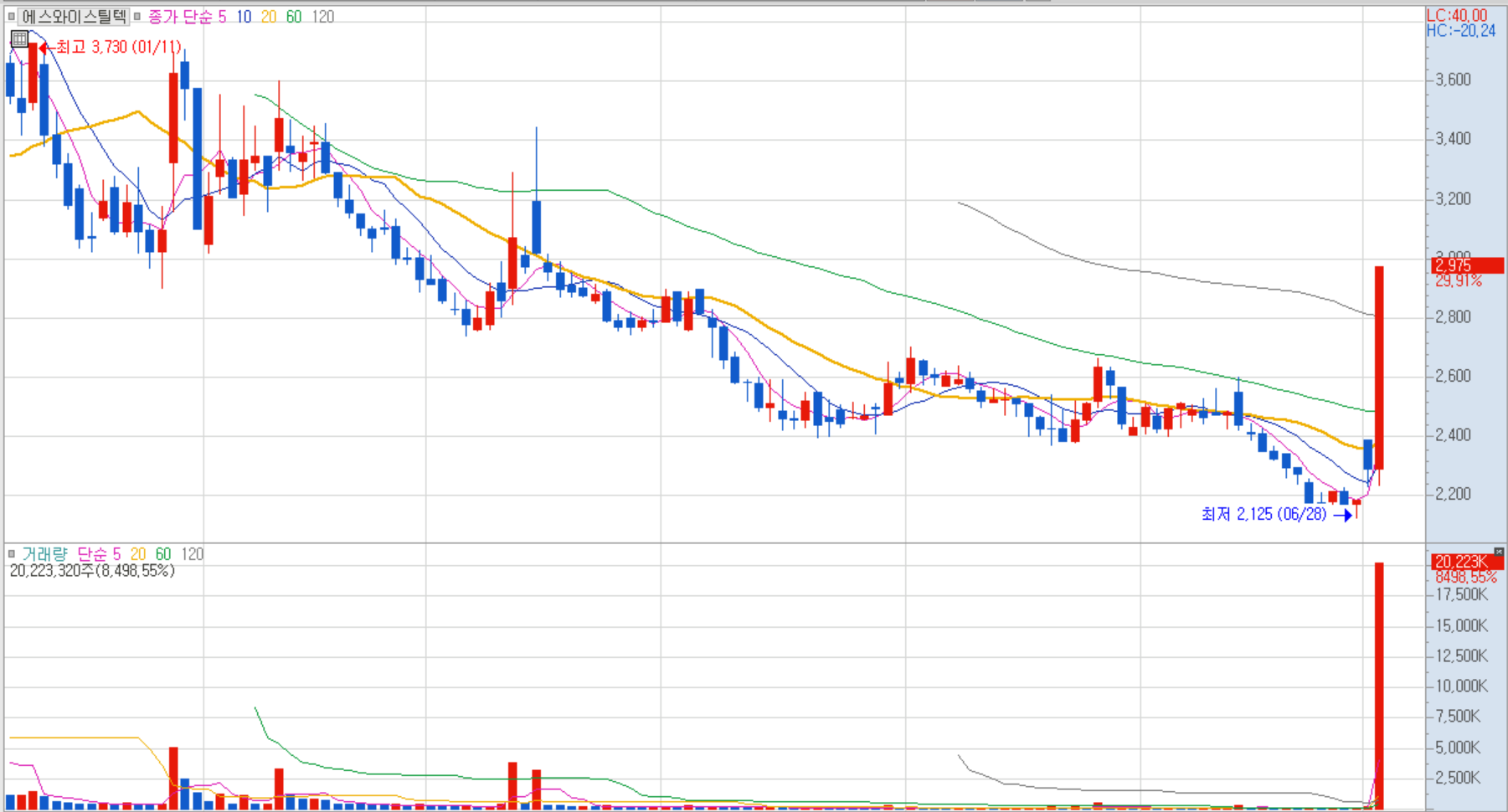
Task: Click the 17,500K volume axis label
Action: point(1462,594)
